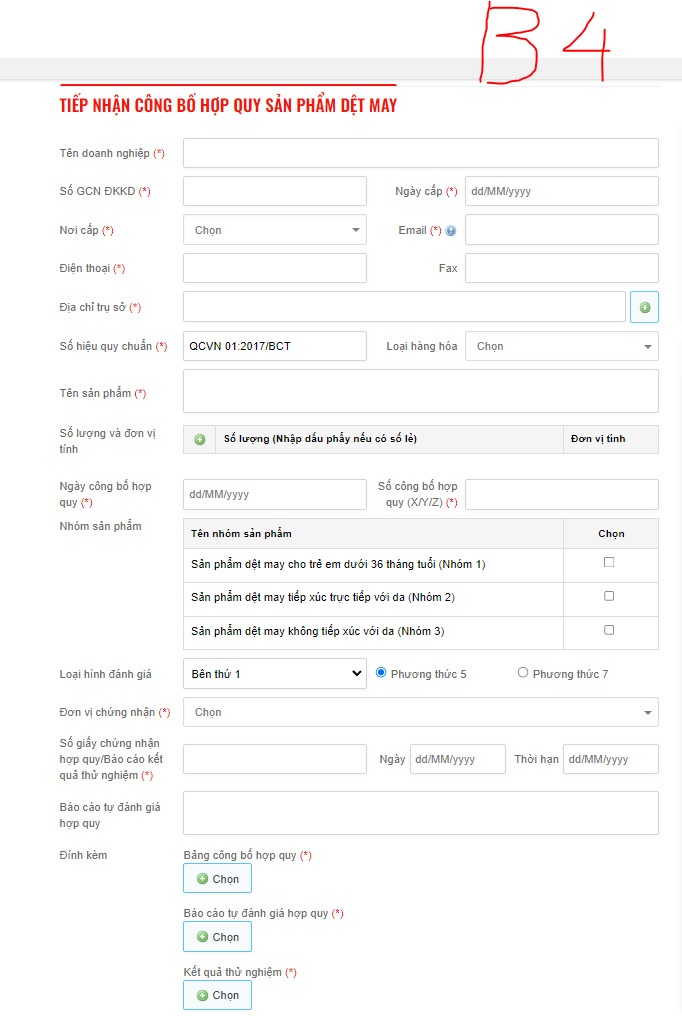The height and width of the screenshot is (1016, 682).
Task: Click 'Sản phẩm dệt may cho trẻ em dưới 36 tháng tuổi (Nhóm 1)' text
Action: [338, 564]
